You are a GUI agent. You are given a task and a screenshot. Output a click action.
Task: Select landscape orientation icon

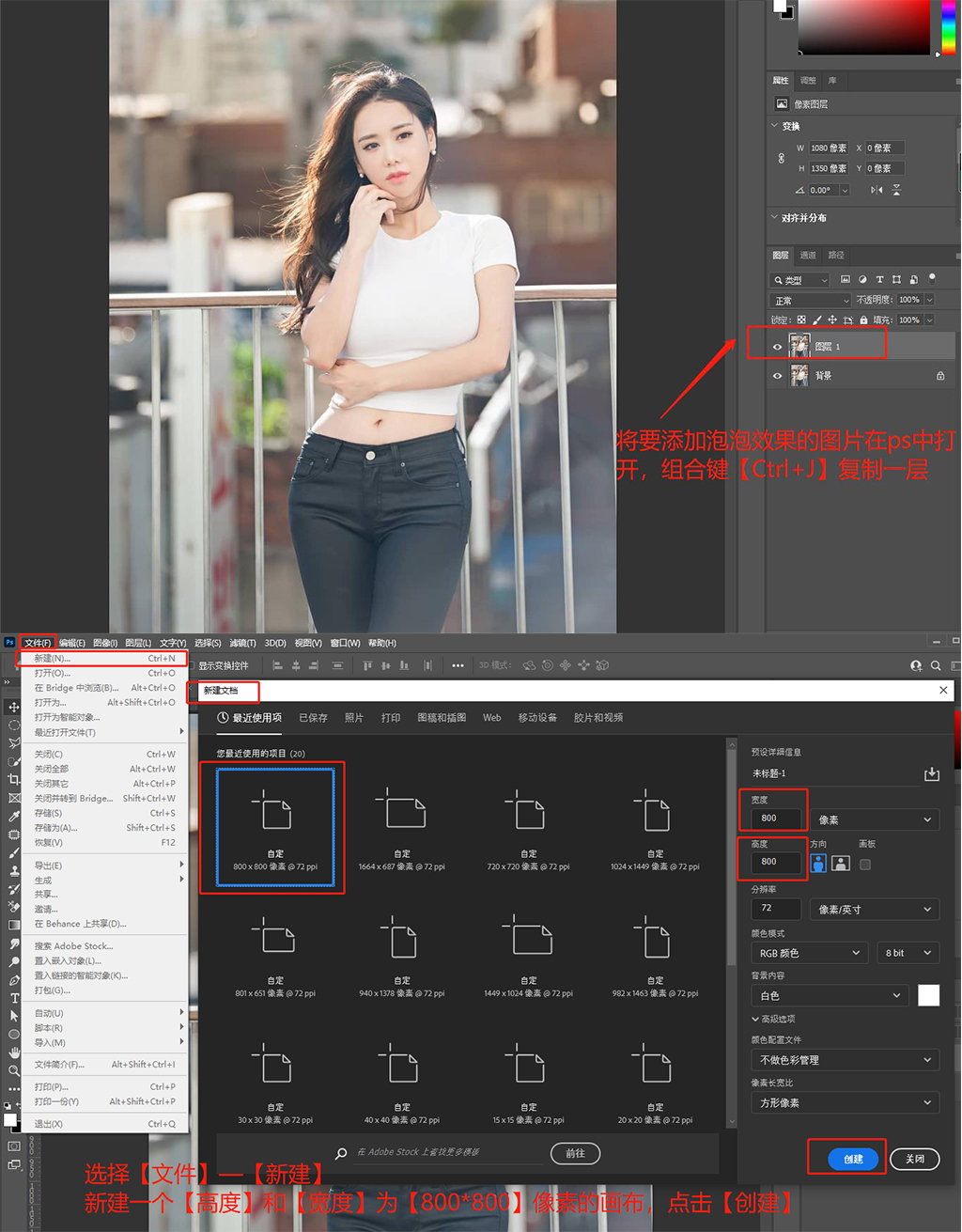[x=841, y=864]
